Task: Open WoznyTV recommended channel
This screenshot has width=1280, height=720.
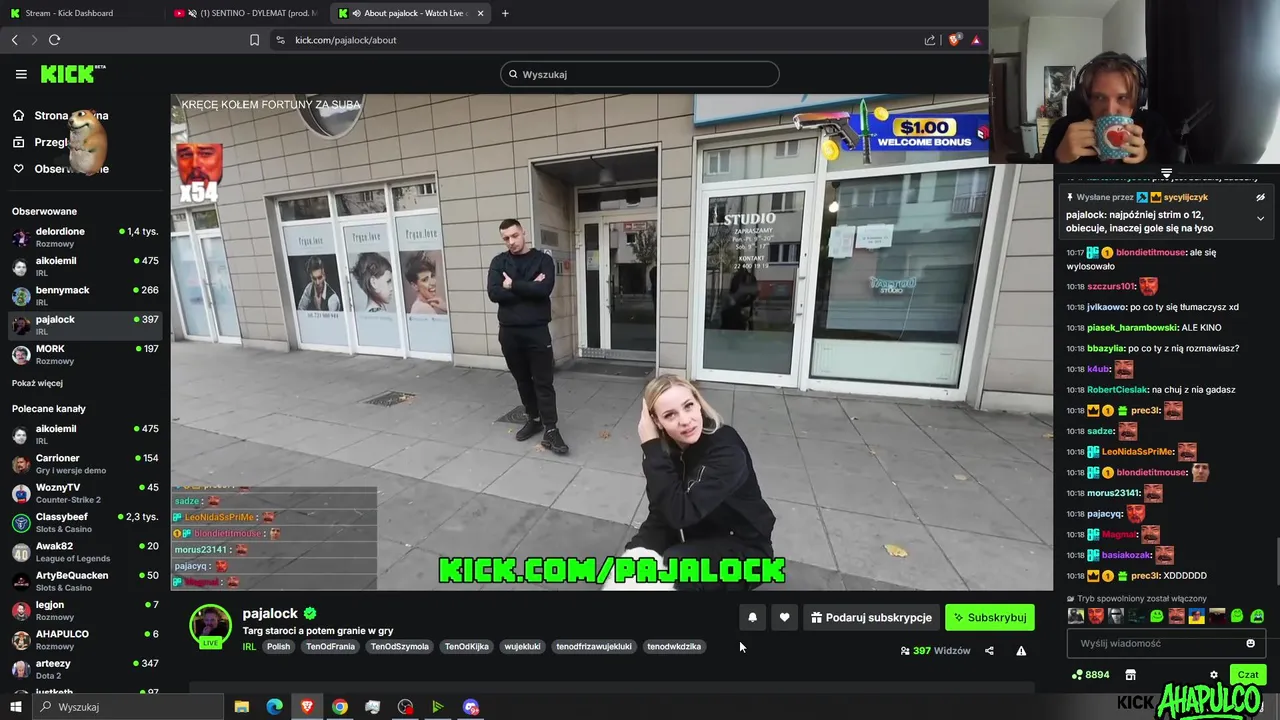Action: click(x=85, y=493)
